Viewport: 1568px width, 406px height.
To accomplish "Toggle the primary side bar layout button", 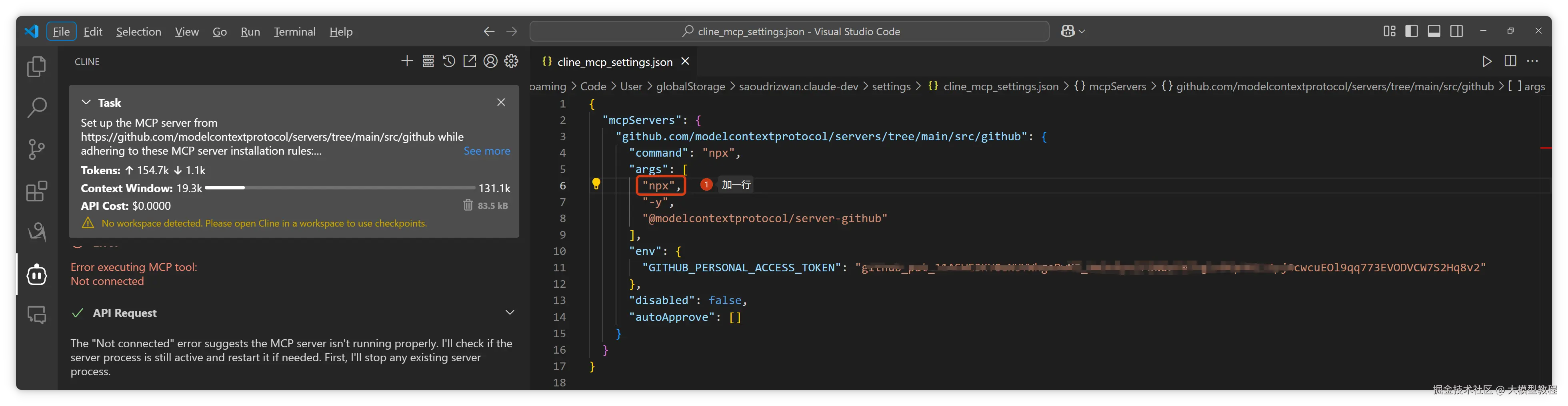I will (1411, 31).
